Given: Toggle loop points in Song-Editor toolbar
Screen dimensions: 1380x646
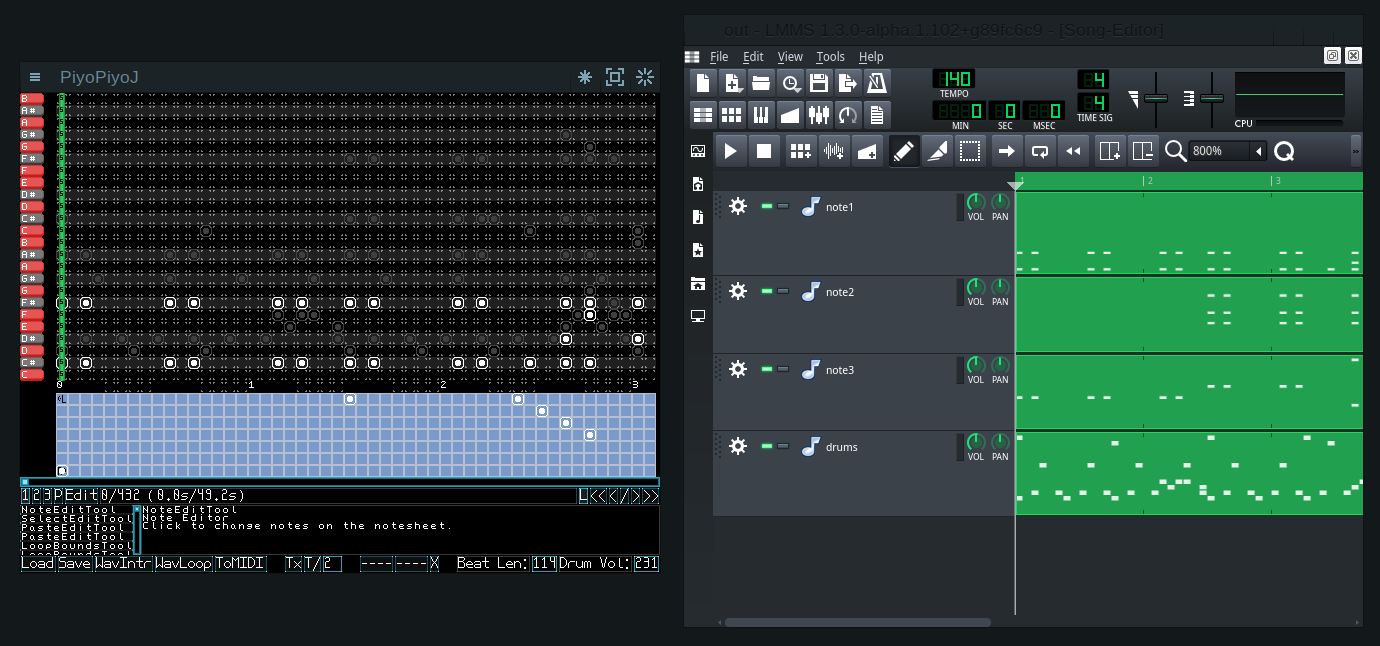Looking at the screenshot, I should [x=1040, y=151].
